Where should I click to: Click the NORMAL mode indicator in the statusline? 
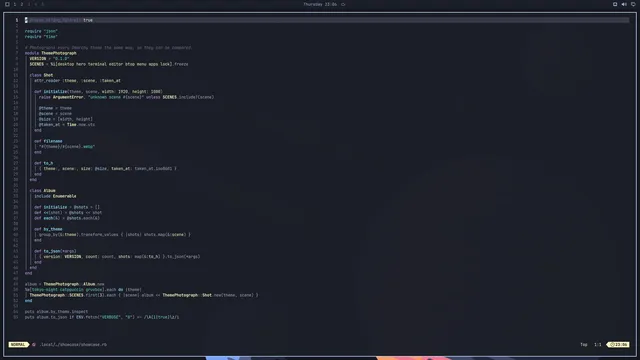[x=18, y=344]
